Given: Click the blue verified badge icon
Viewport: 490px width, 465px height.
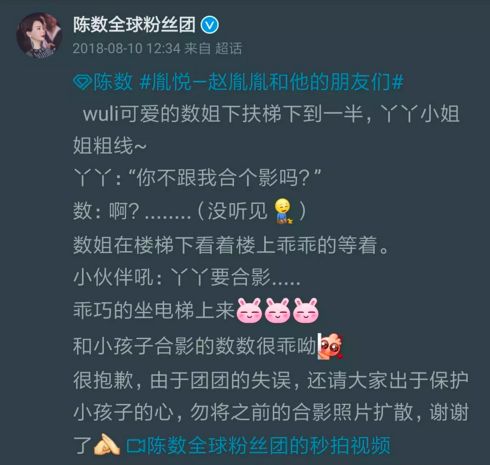Looking at the screenshot, I should pos(210,25).
